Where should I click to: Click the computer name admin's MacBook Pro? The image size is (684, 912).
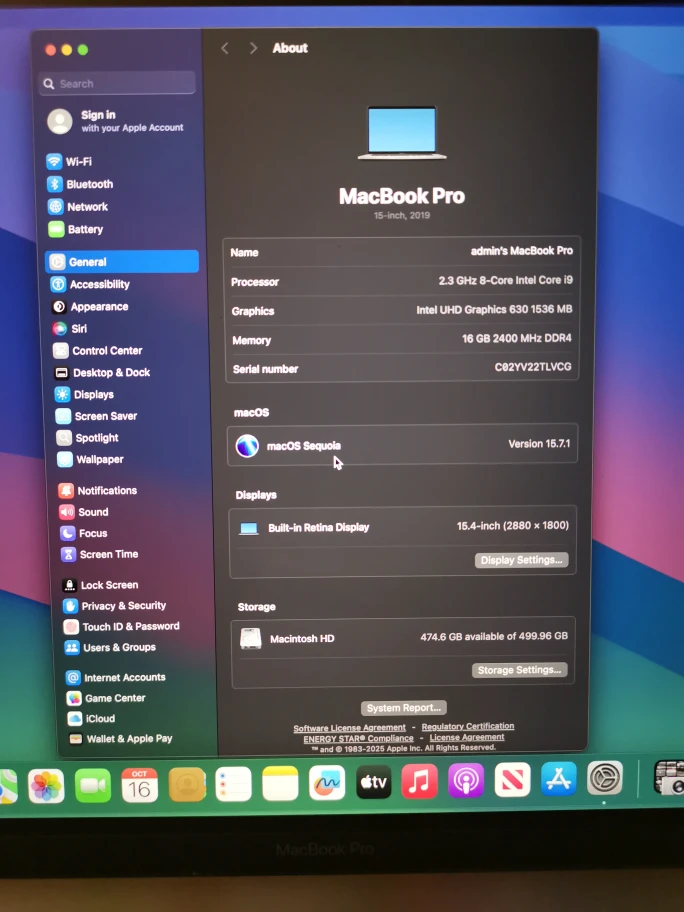[x=522, y=251]
